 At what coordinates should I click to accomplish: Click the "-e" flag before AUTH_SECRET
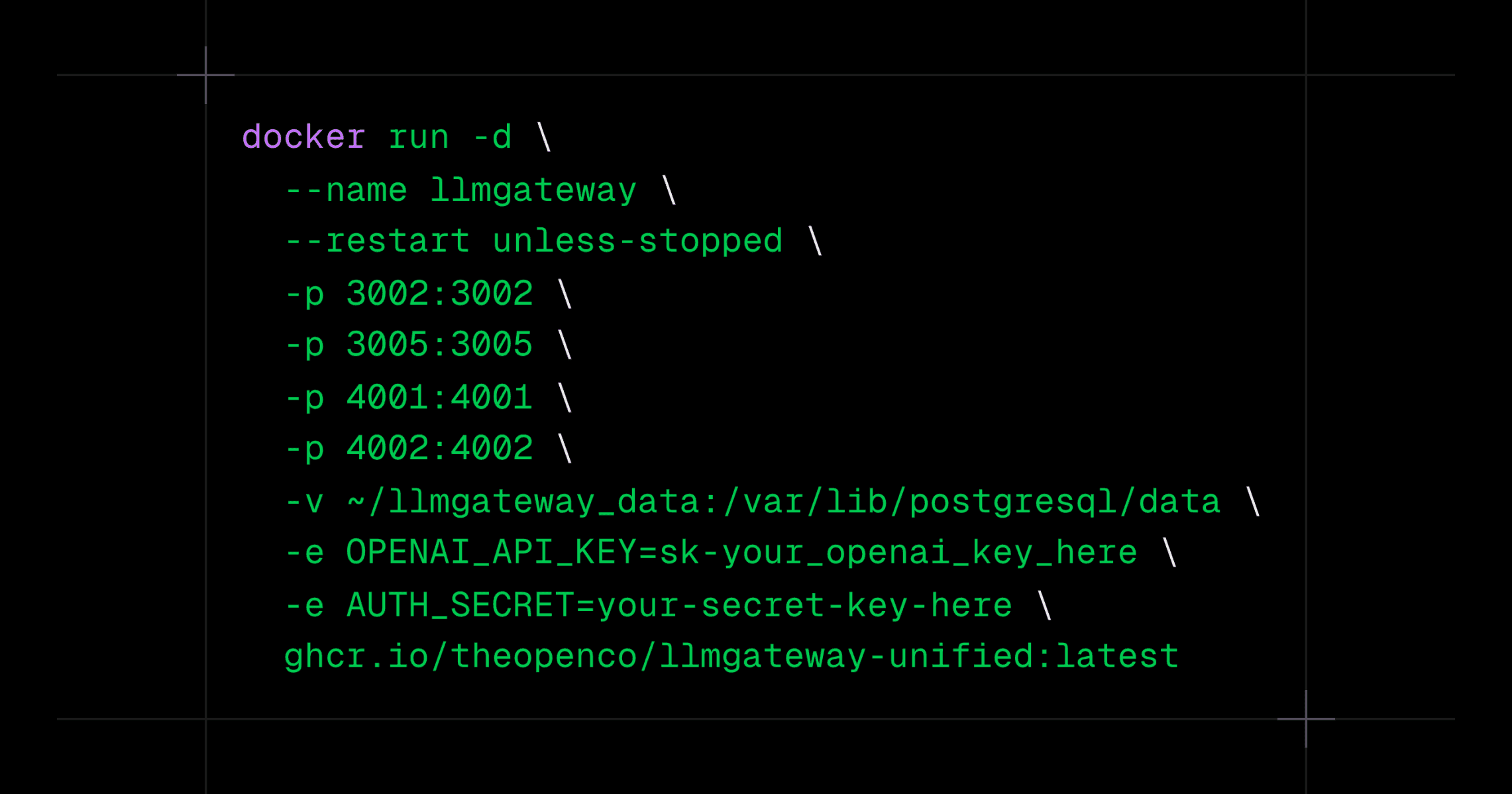(304, 605)
